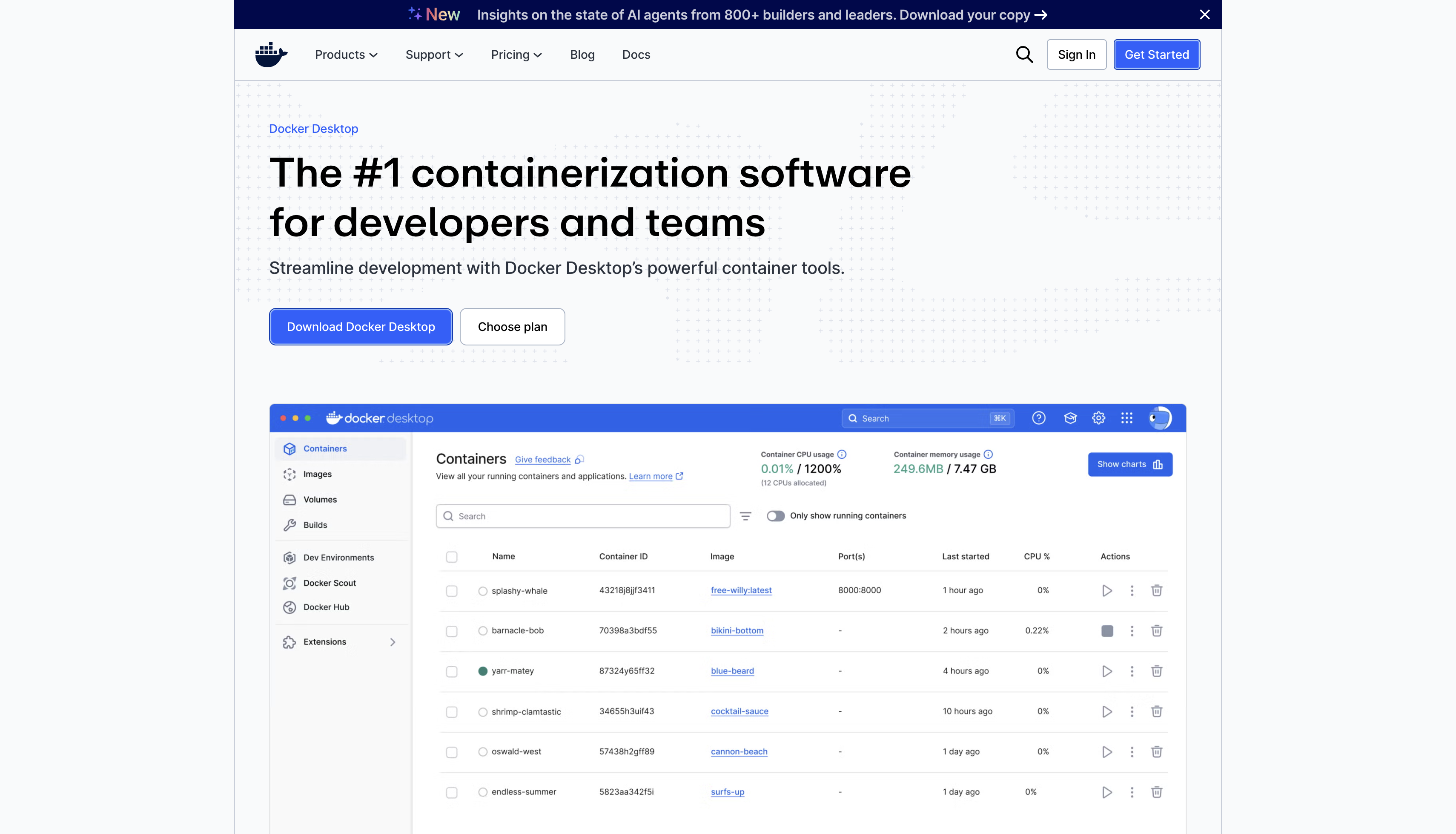Open the site search magnifier icon

pyautogui.click(x=1024, y=55)
